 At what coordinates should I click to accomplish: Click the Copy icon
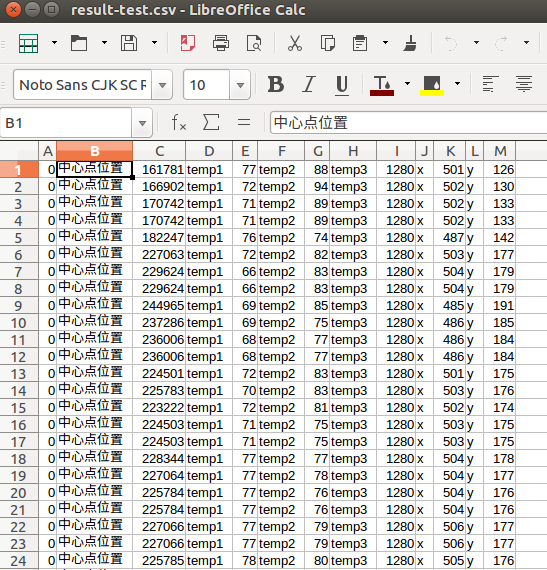point(327,43)
